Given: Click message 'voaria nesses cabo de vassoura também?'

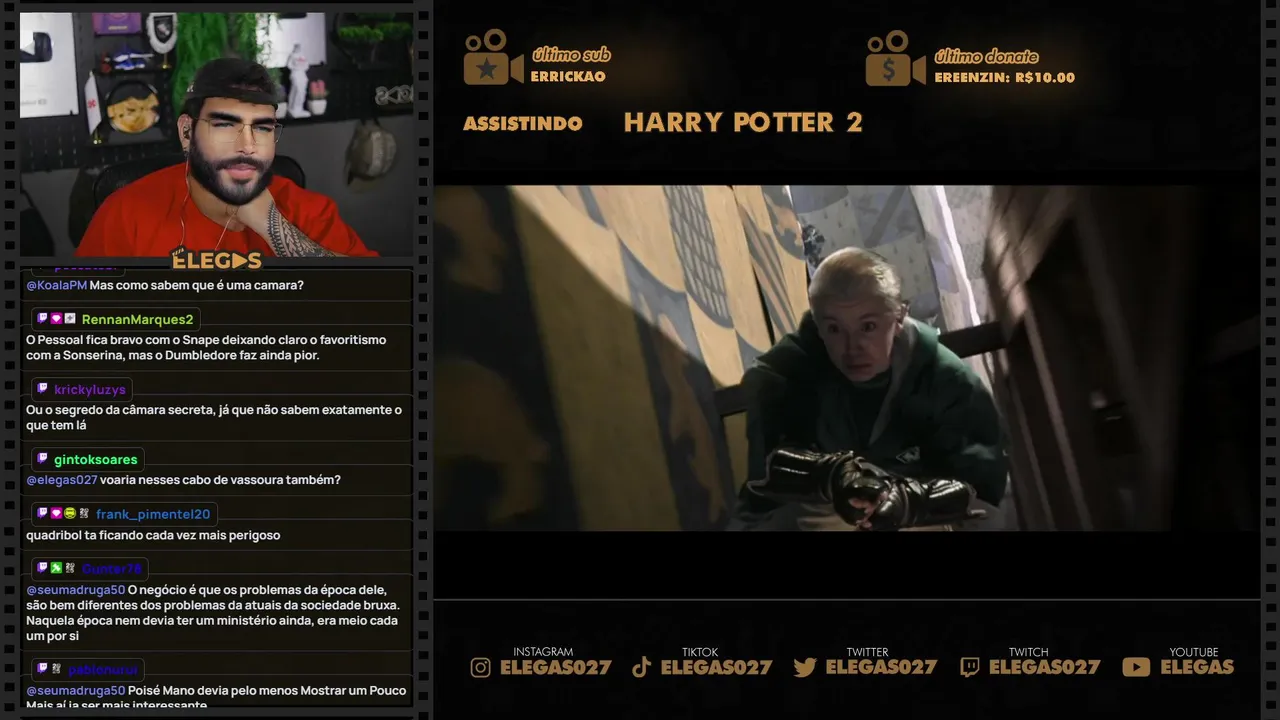Looking at the screenshot, I should coord(220,480).
